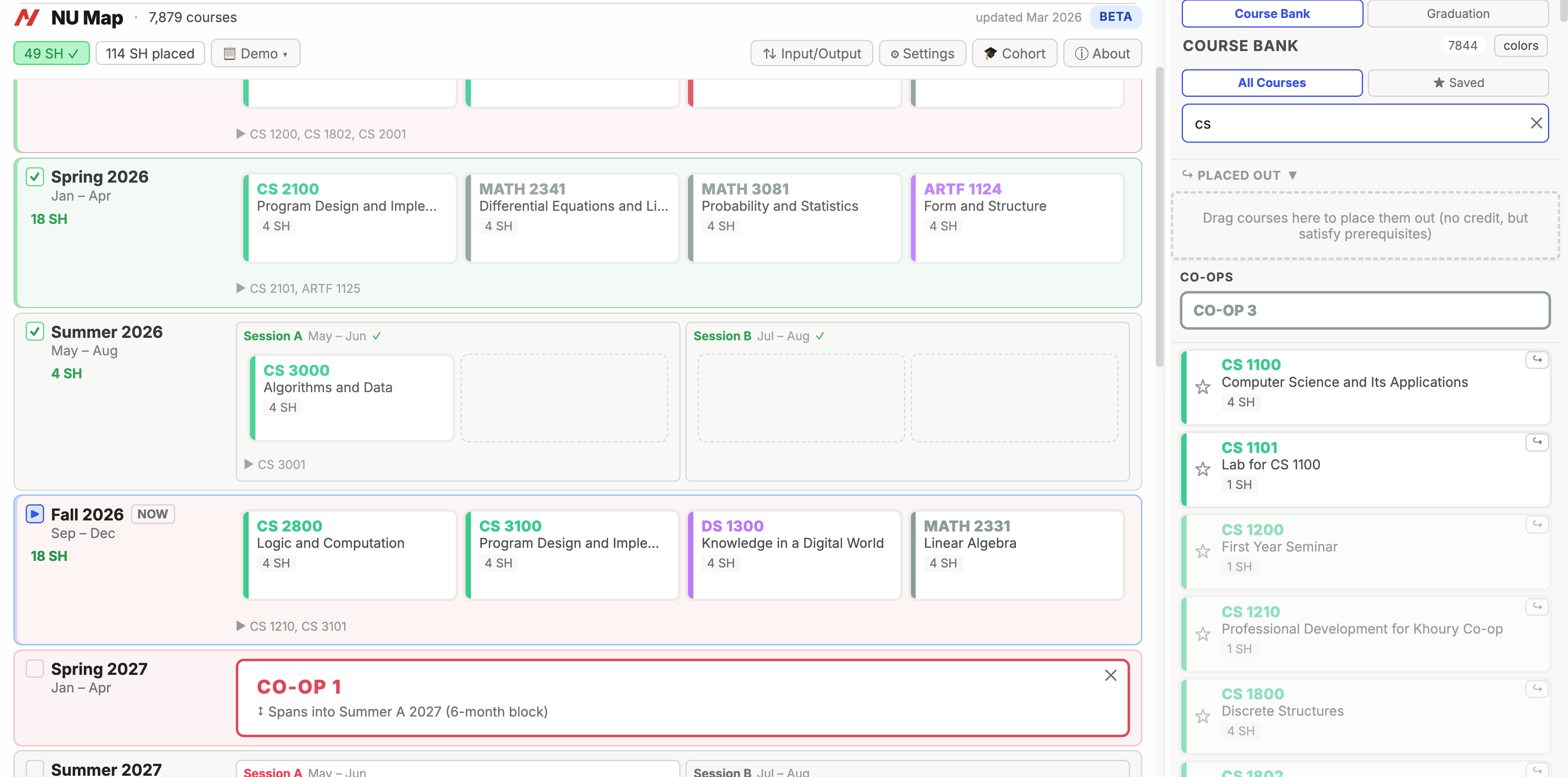Toggle Fall 2026 current term marker
1568x777 pixels.
pos(35,514)
